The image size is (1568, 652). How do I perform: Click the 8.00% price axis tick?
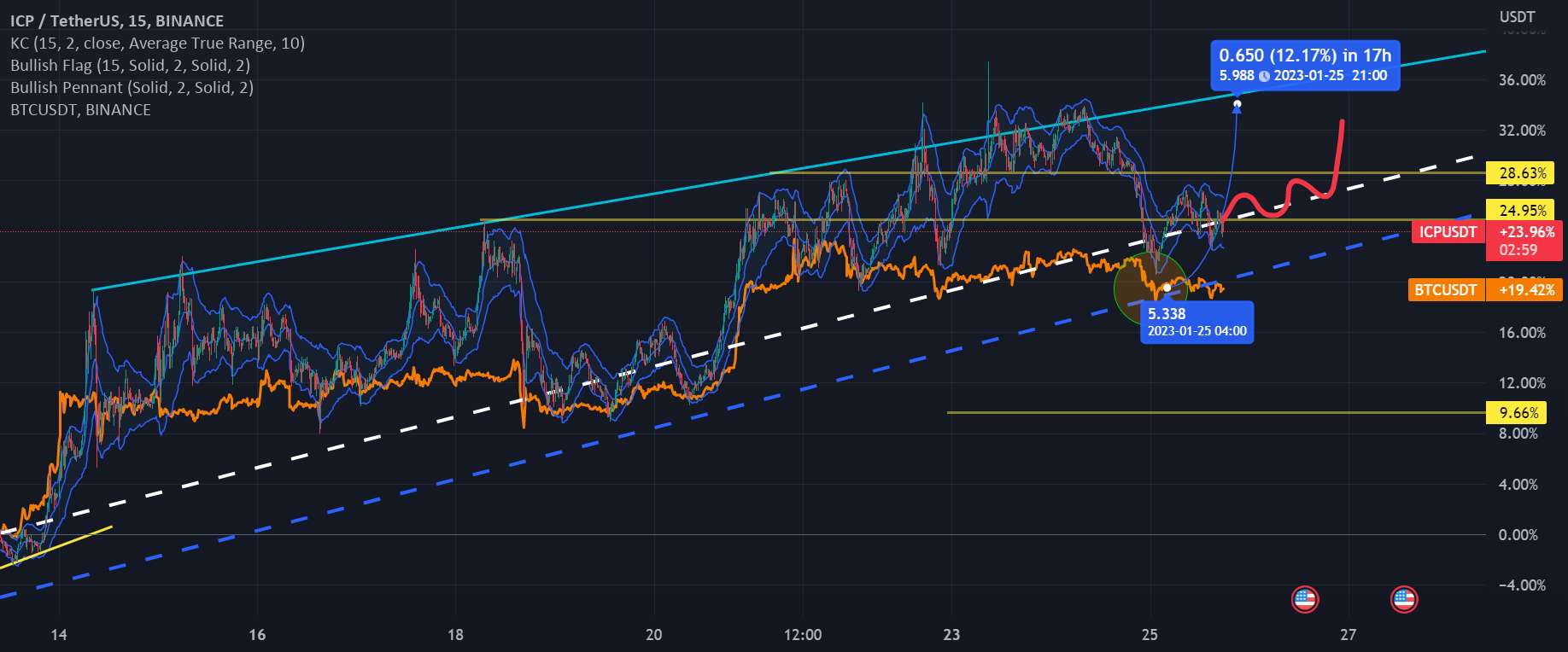point(1518,434)
